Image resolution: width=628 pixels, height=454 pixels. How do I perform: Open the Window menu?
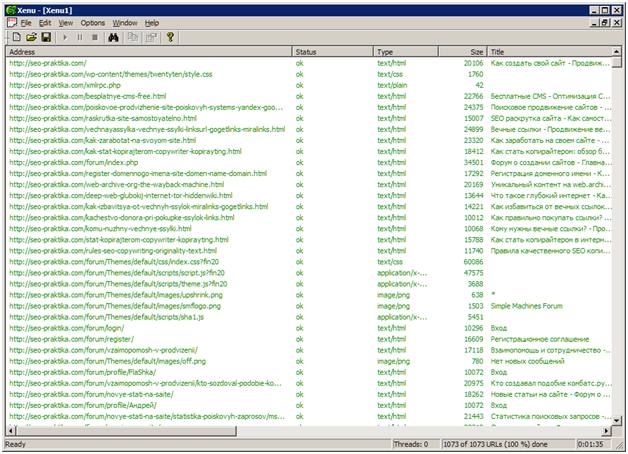click(125, 23)
